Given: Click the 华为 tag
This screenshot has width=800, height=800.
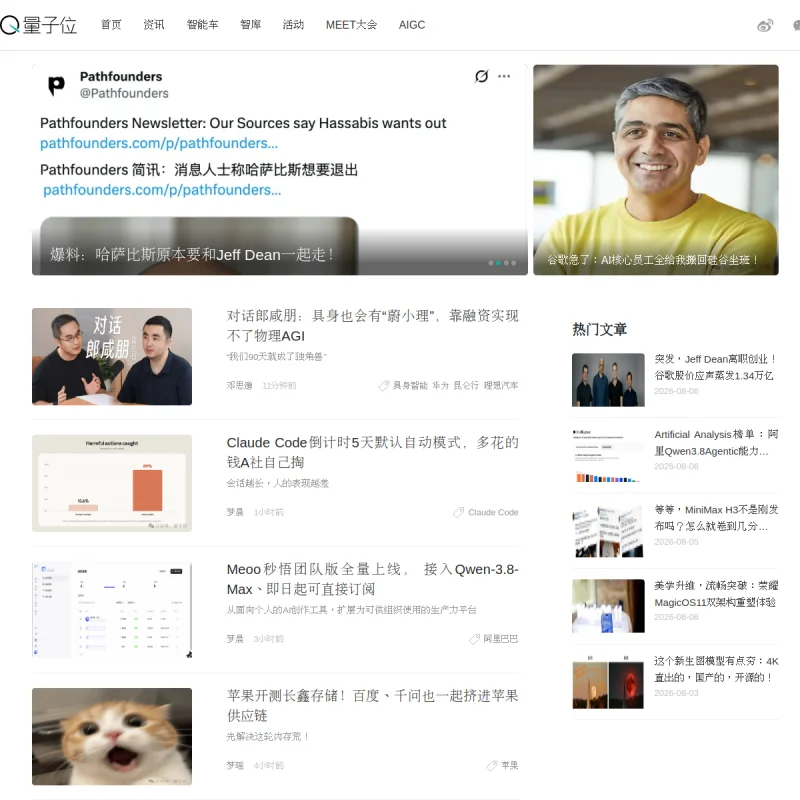Looking at the screenshot, I should (x=440, y=385).
